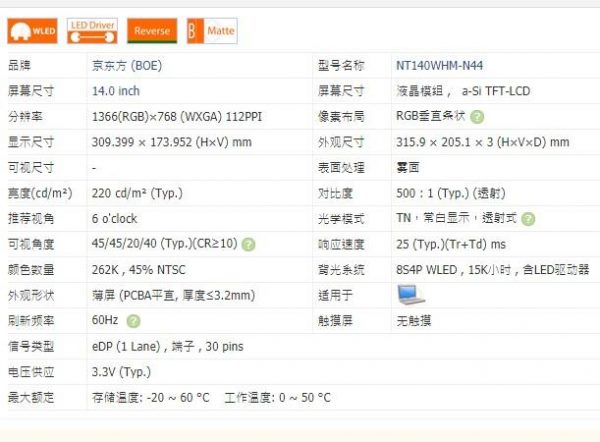Select the 3.3V (Typ.) voltage value
This screenshot has height=442, width=600.
click(121, 372)
